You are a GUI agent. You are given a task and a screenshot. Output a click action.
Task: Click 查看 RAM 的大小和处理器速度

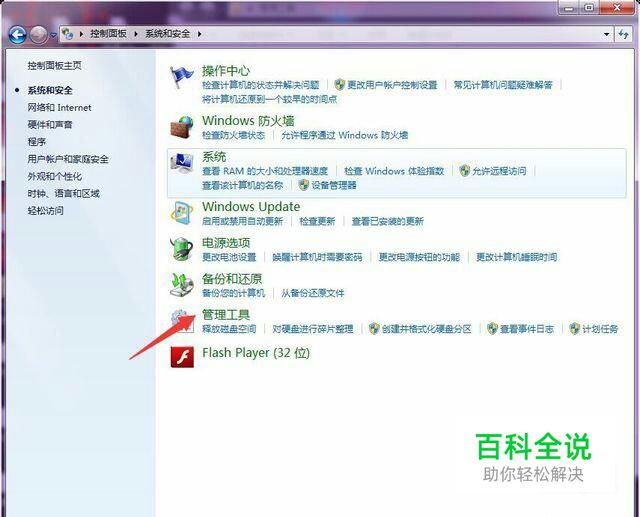(265, 171)
